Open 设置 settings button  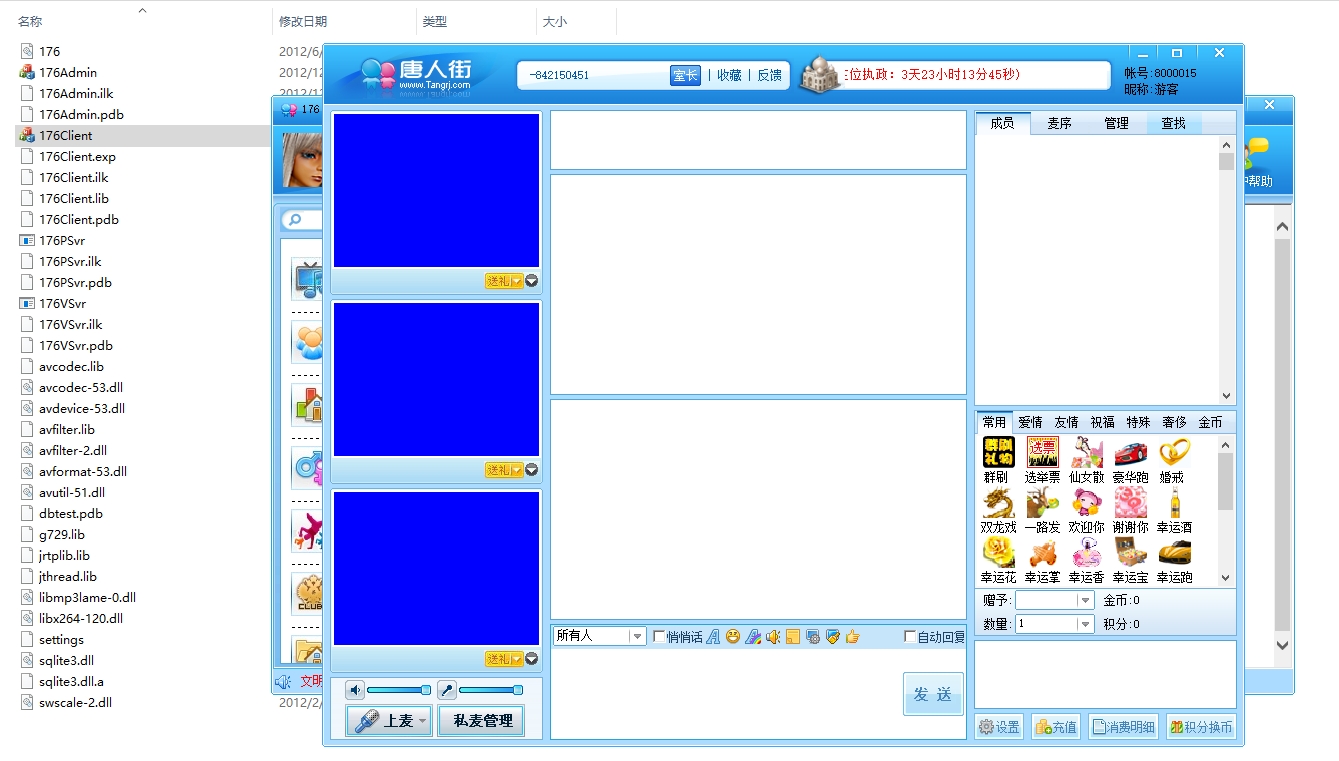point(999,727)
